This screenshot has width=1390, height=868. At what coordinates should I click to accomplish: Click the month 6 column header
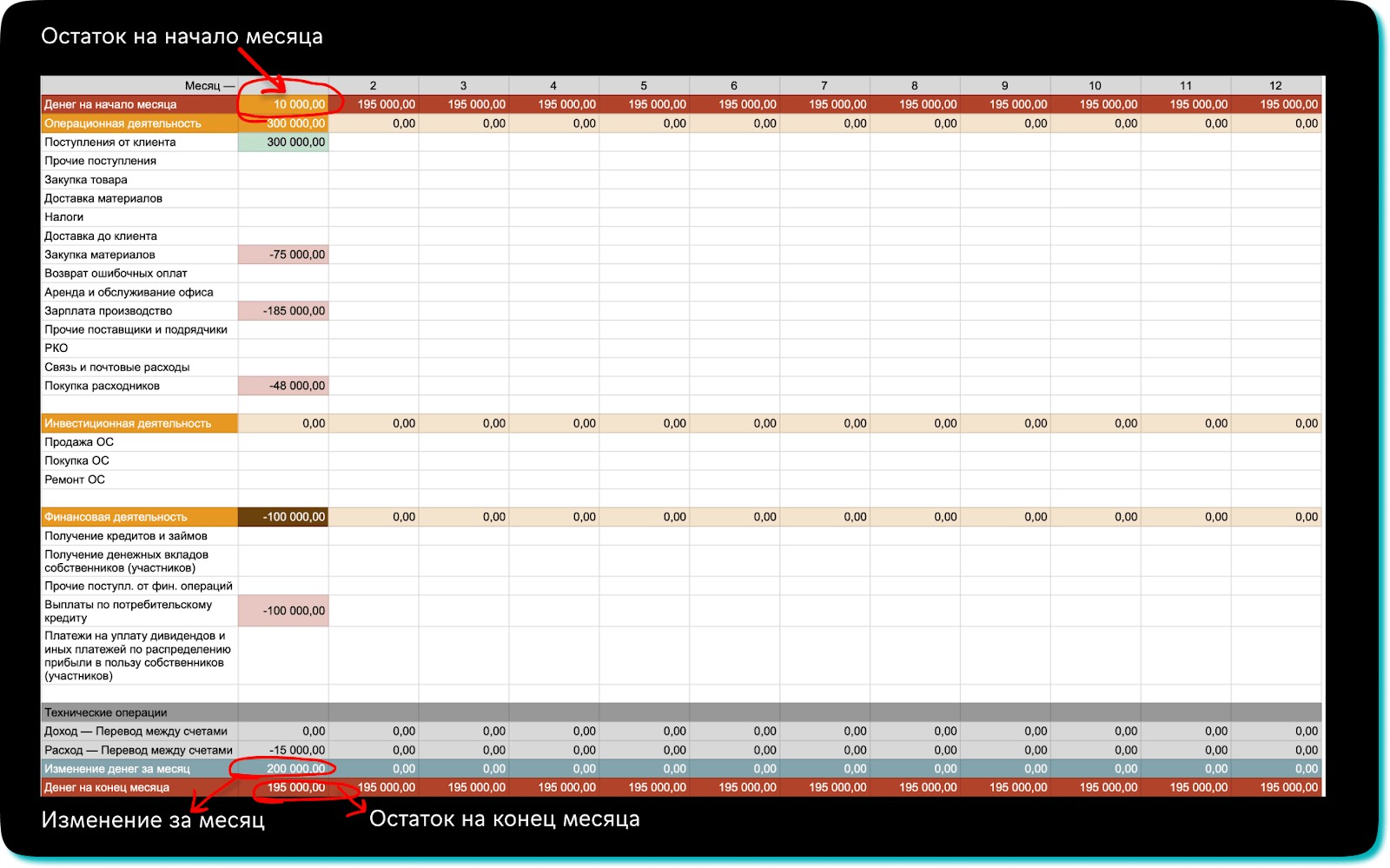tap(734, 85)
